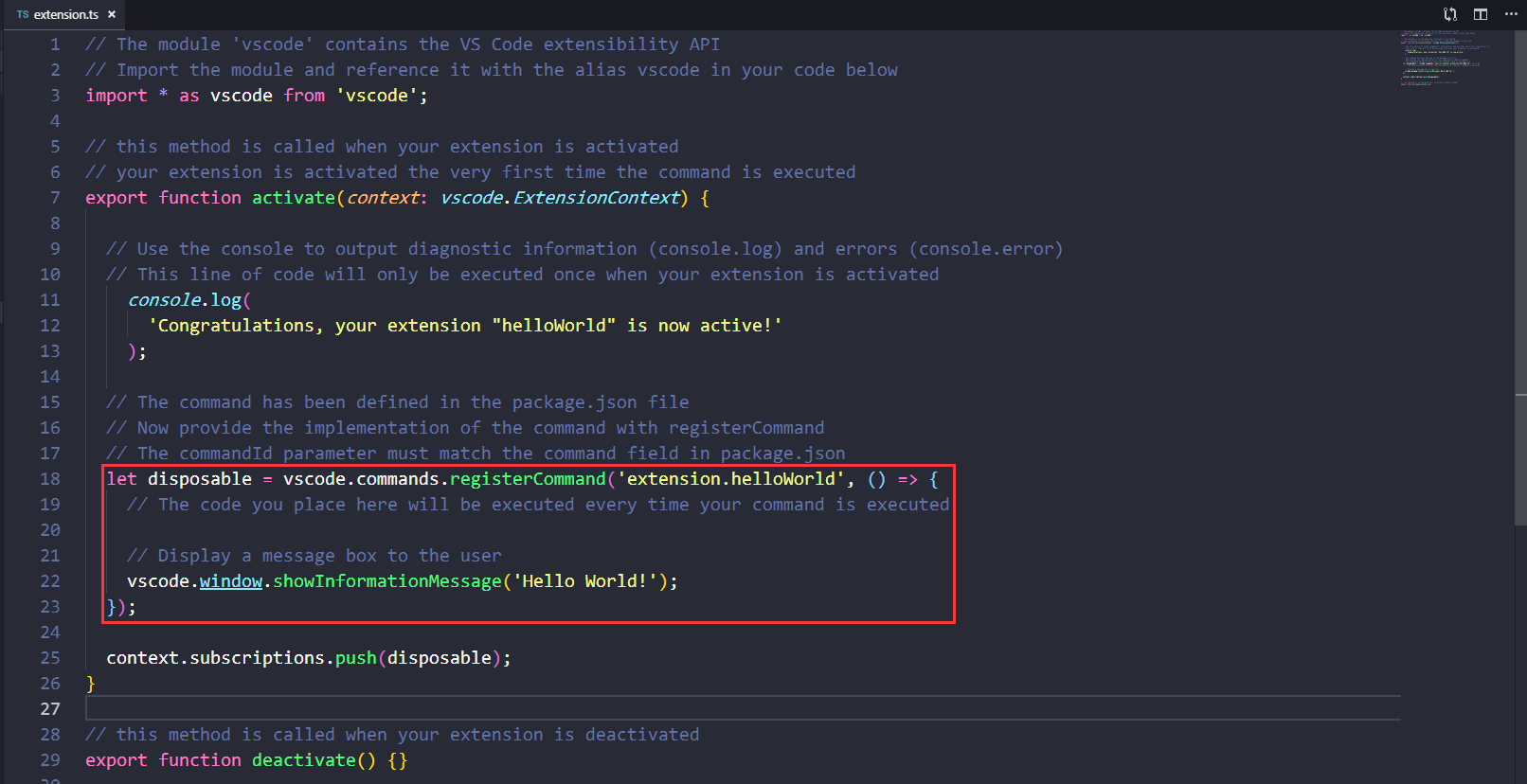This screenshot has width=1527, height=784.
Task: Select the extension.ts editor tab
Action: tap(65, 14)
